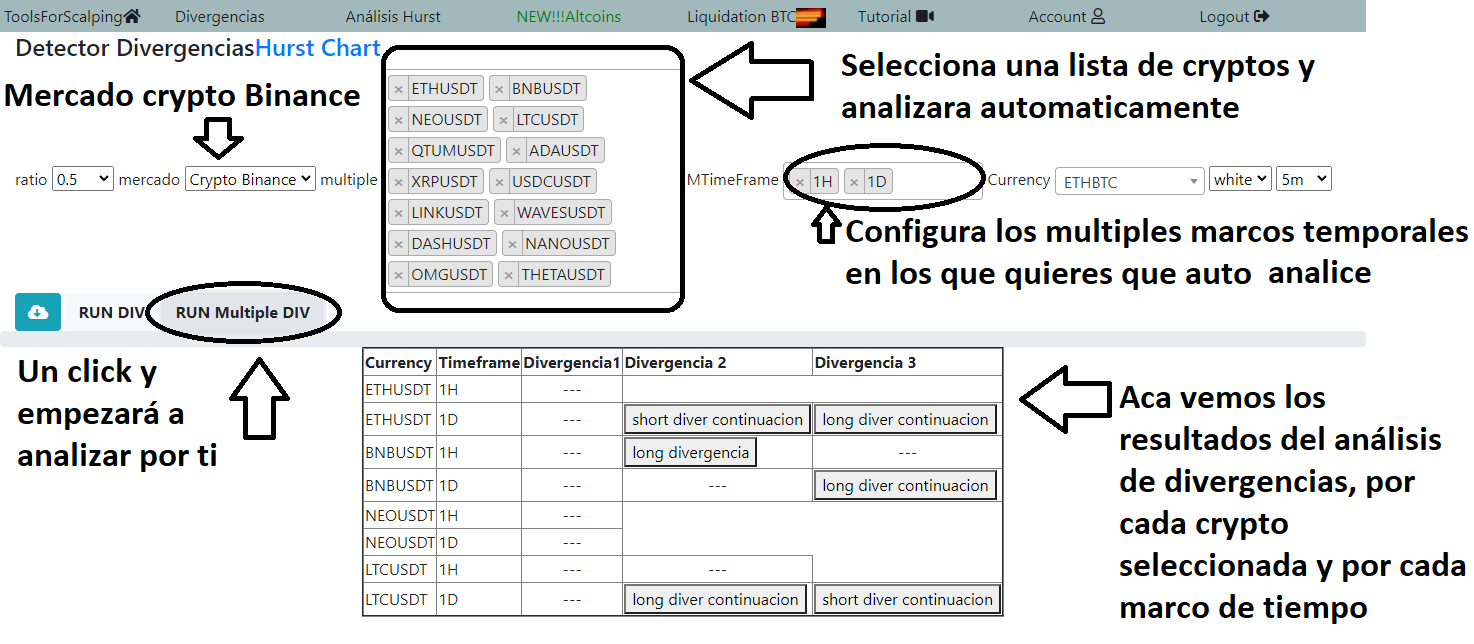Open the mercado Crypto Binance dropdown
1474x644 pixels.
point(250,179)
